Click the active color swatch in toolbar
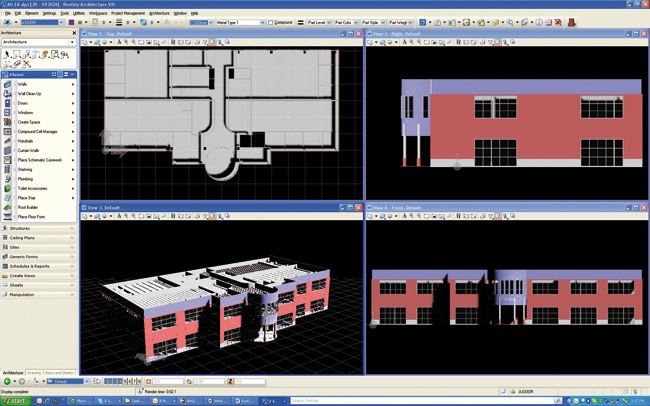 [x=72, y=22]
